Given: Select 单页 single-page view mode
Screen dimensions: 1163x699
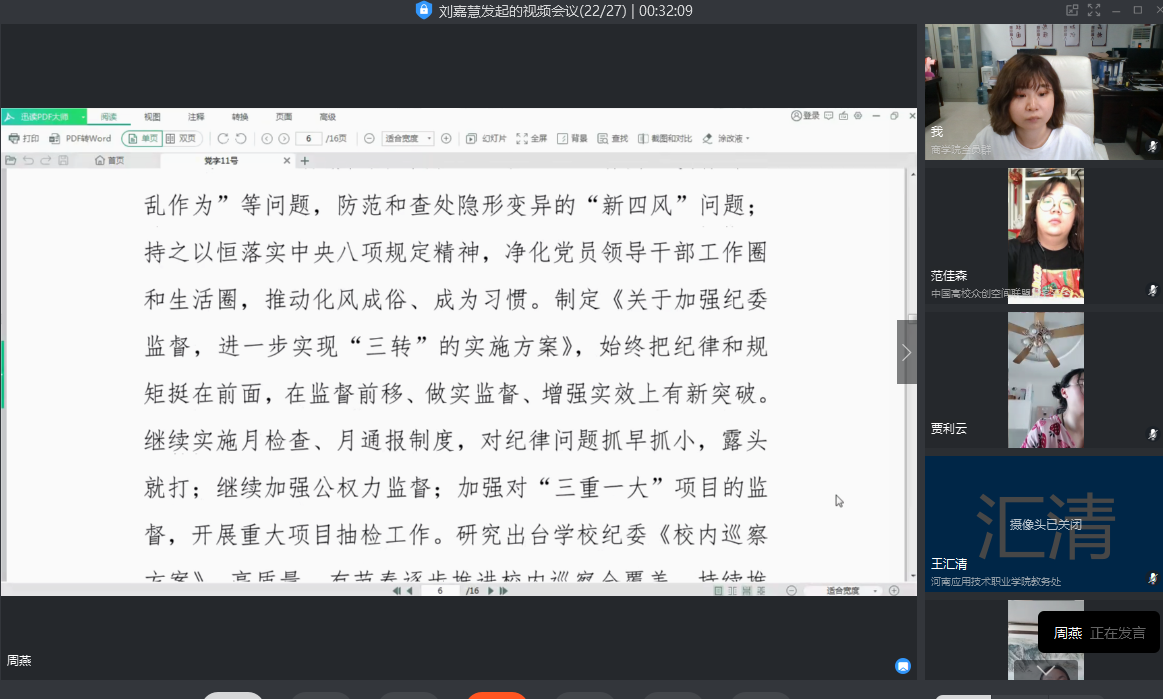Looking at the screenshot, I should 142,139.
